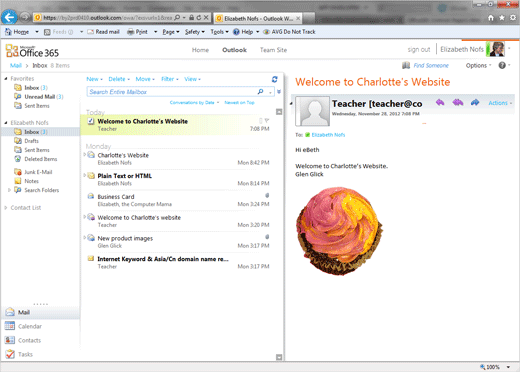
Task: Collapse the Favorites folder group
Action: point(6,79)
